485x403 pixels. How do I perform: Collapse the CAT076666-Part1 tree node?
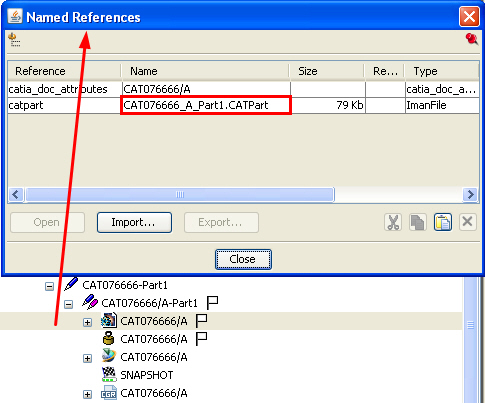pos(49,286)
